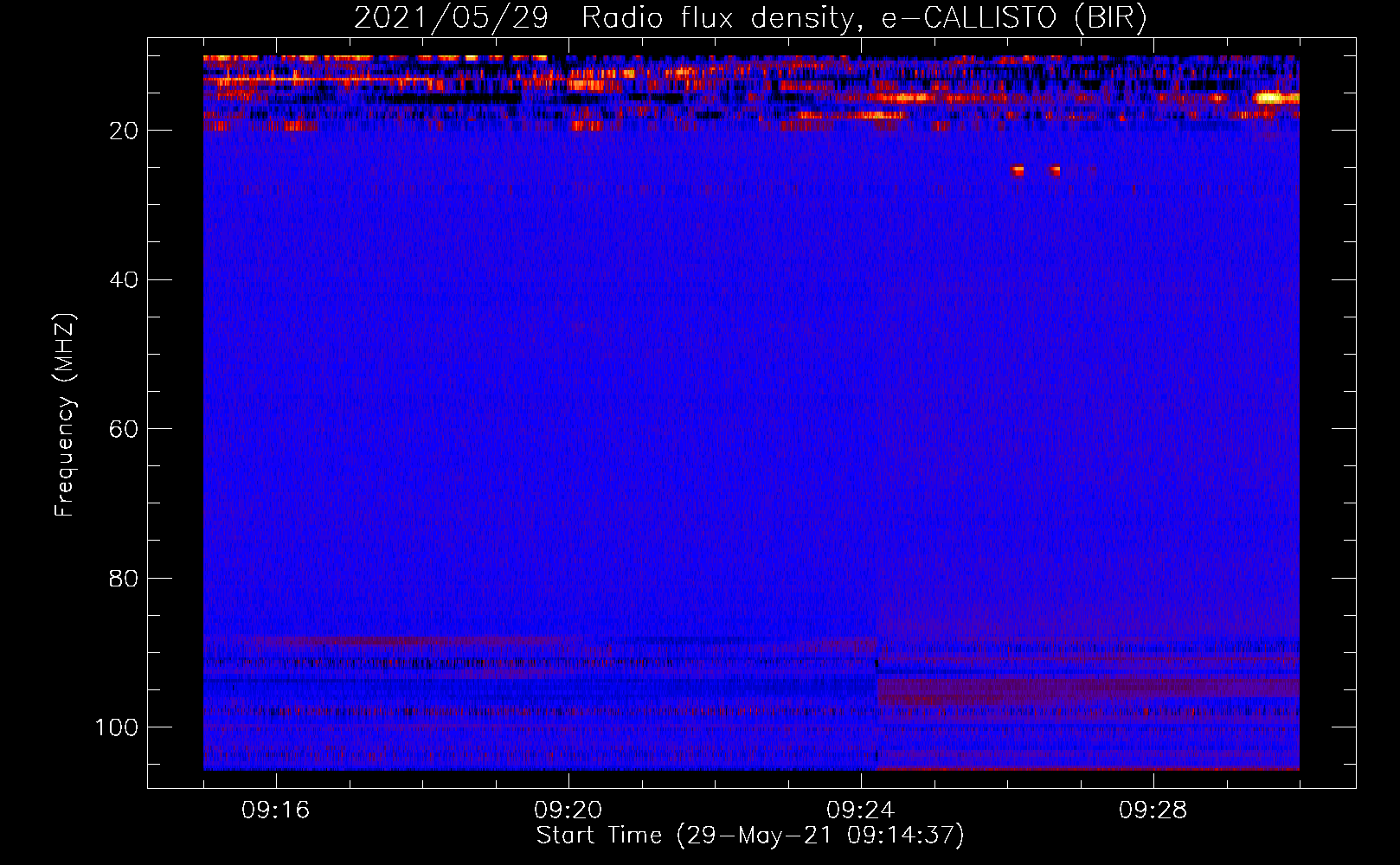Screen dimensions: 1400x865
Task: Click the 100 MHz frequency tick label
Action: click(x=117, y=727)
